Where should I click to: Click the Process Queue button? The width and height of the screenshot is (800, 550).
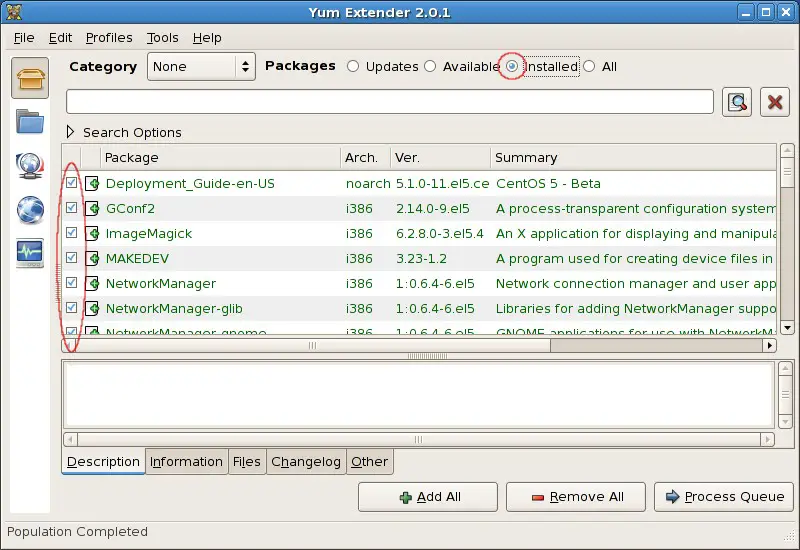pyautogui.click(x=723, y=496)
